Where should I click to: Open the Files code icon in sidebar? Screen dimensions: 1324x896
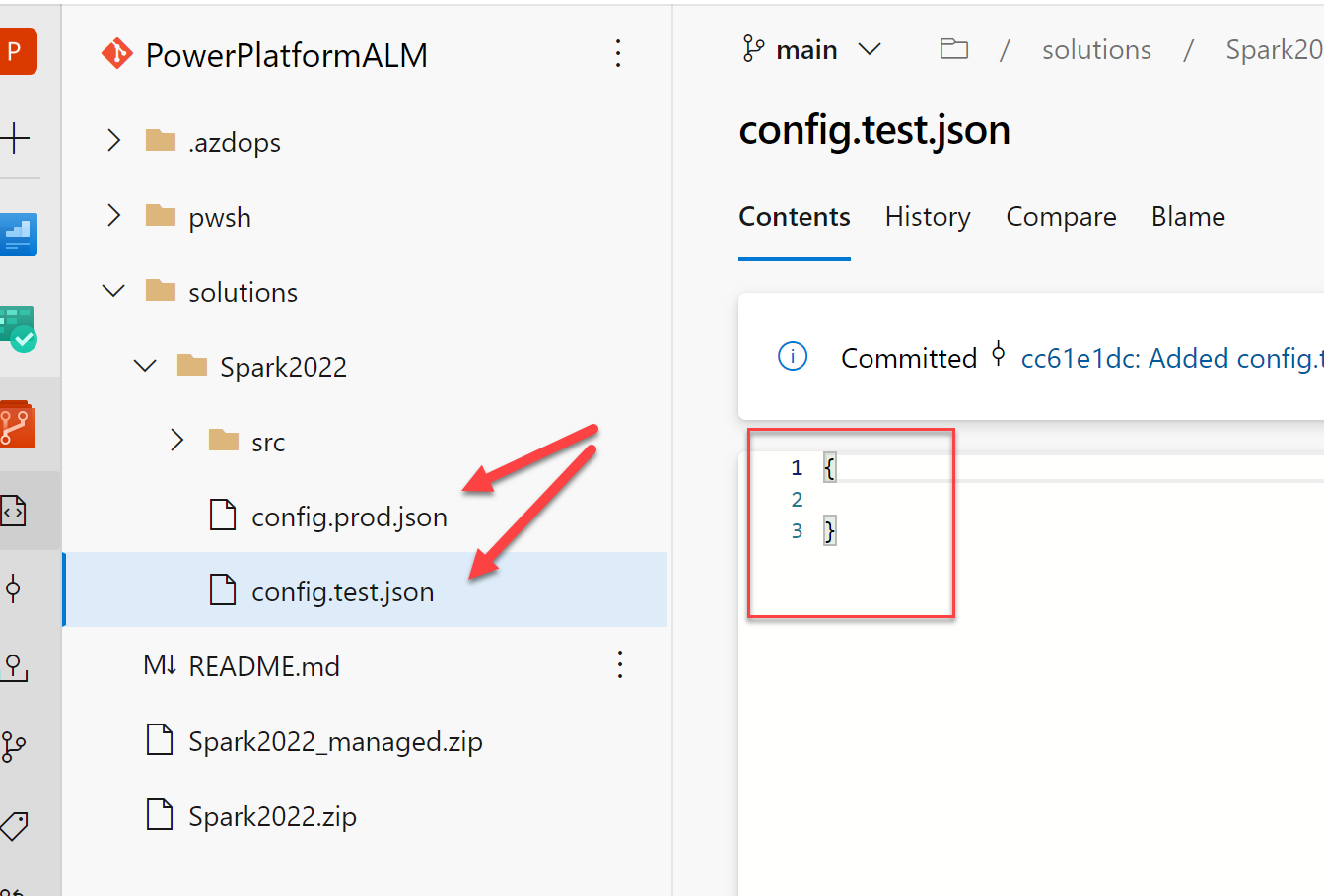(15, 511)
